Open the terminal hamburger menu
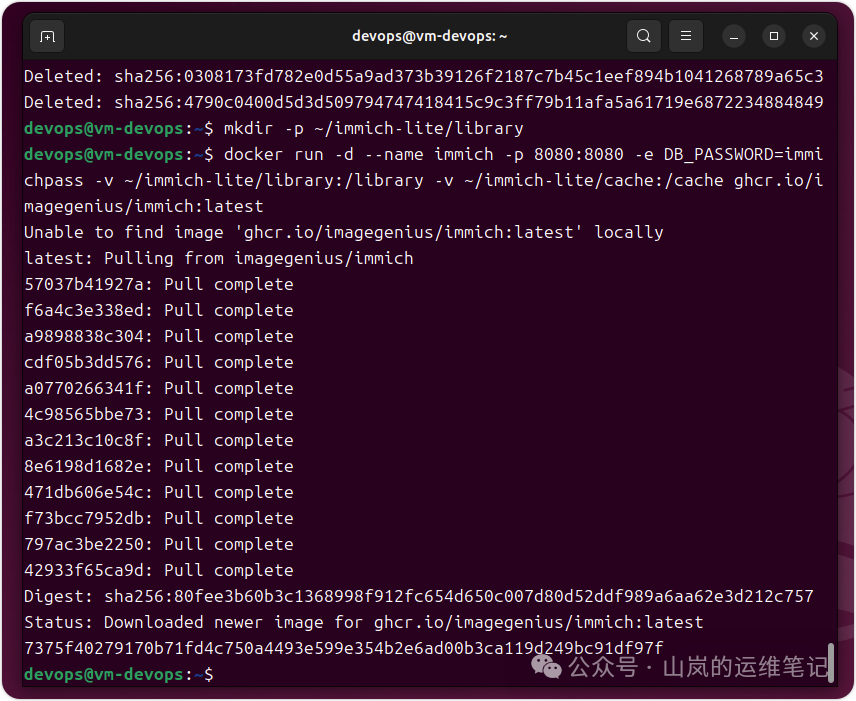856x701 pixels. [x=686, y=36]
